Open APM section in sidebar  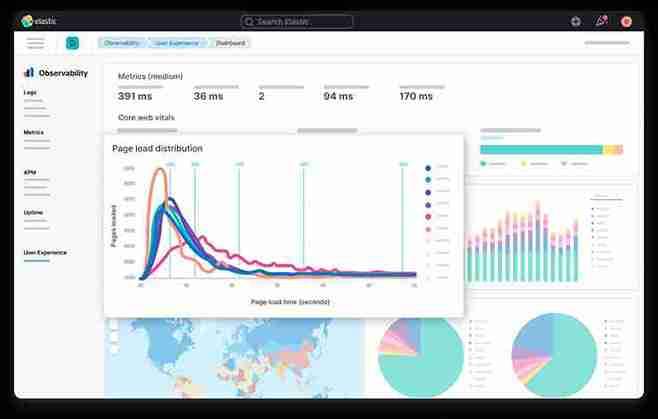[x=30, y=173]
